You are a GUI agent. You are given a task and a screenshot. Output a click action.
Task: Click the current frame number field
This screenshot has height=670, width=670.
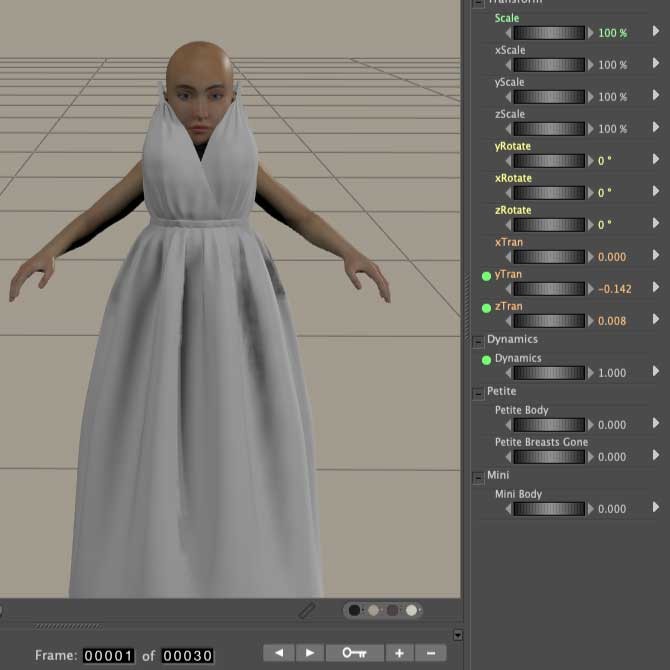coord(108,656)
